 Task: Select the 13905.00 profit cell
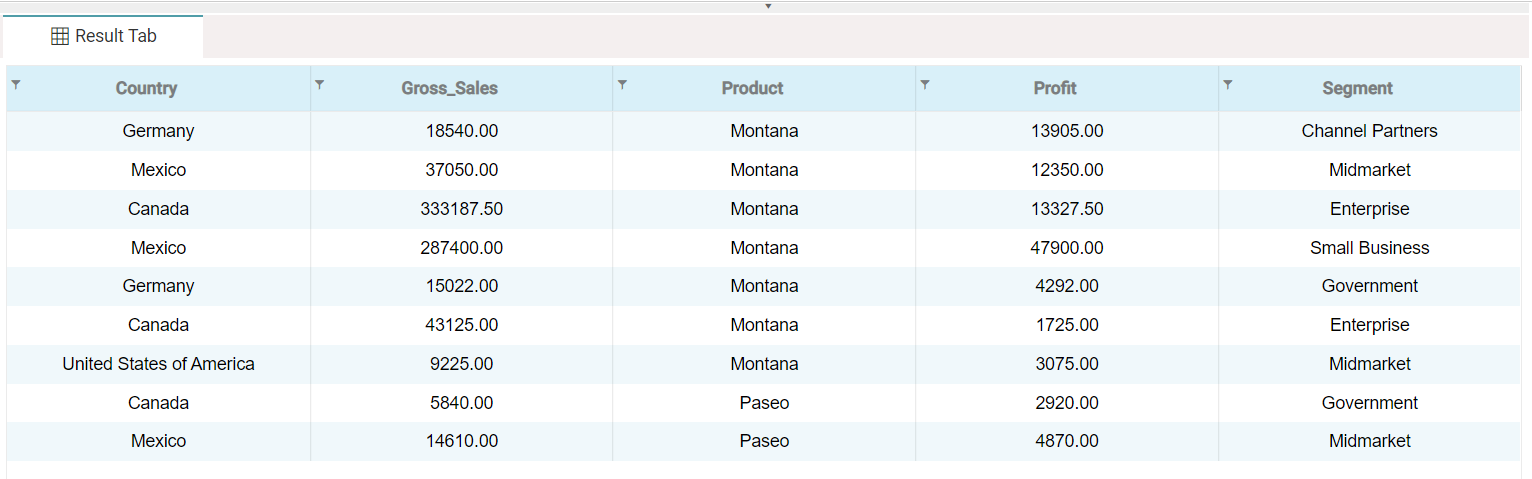1067,131
